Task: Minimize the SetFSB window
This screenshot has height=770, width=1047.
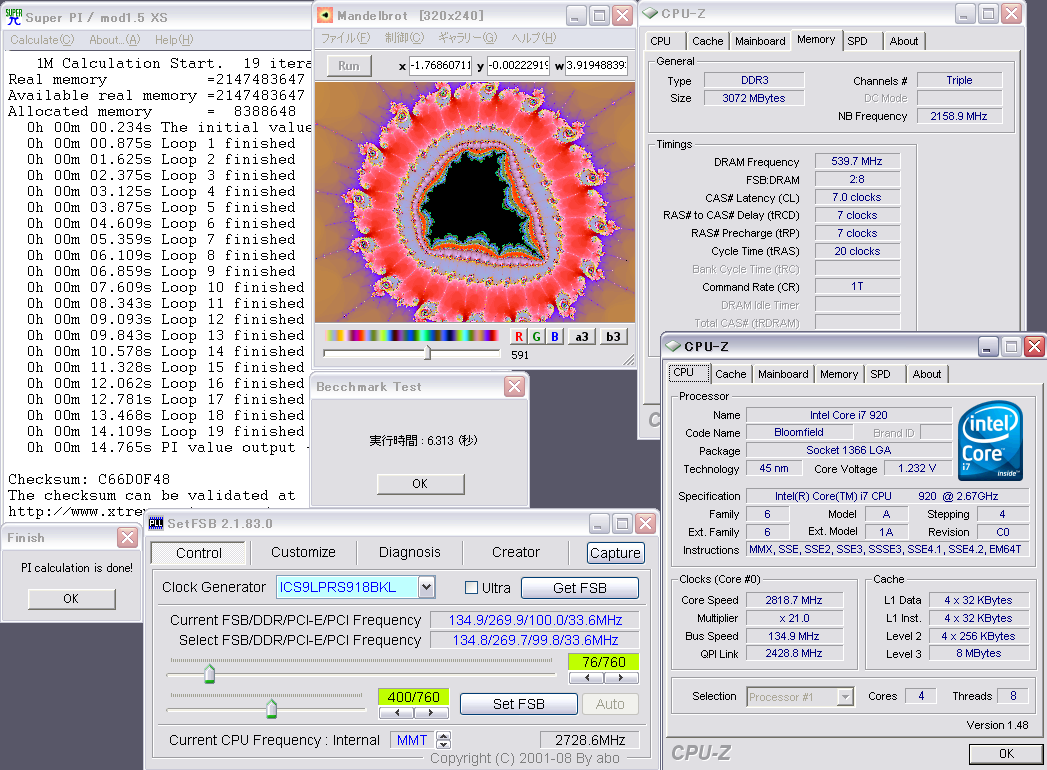Action: pos(600,524)
